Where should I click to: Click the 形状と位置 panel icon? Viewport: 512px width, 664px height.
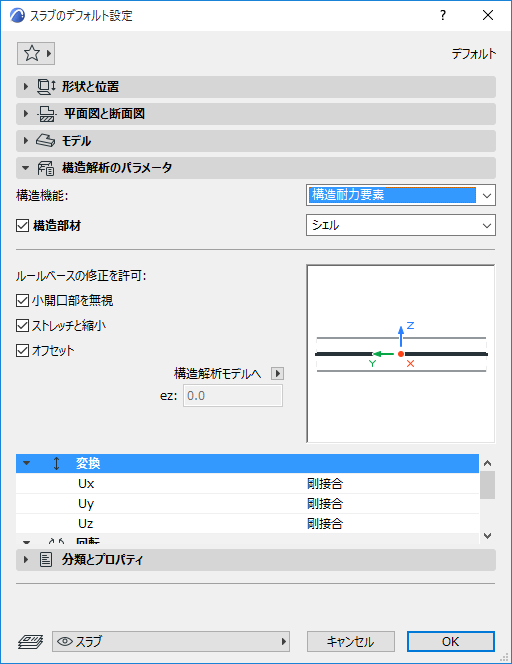(46, 87)
